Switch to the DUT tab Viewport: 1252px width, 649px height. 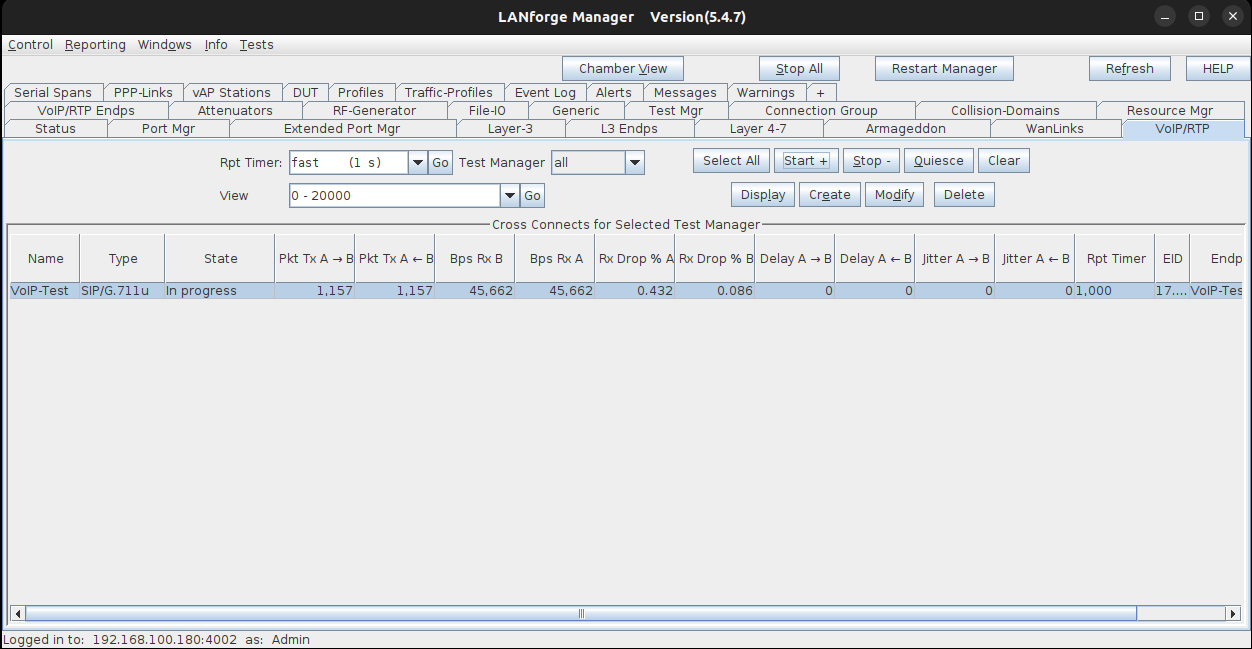(305, 92)
